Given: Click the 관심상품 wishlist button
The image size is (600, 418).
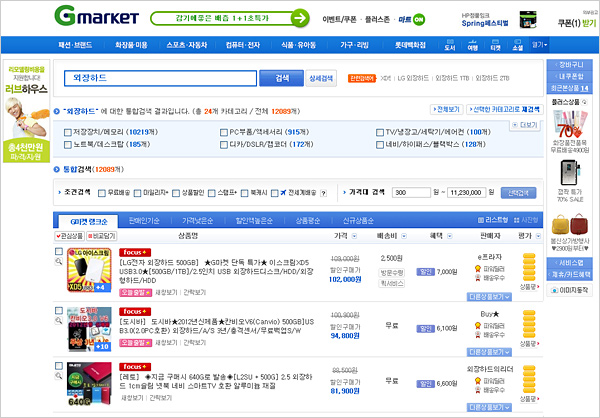Looking at the screenshot, I should click(70, 236).
